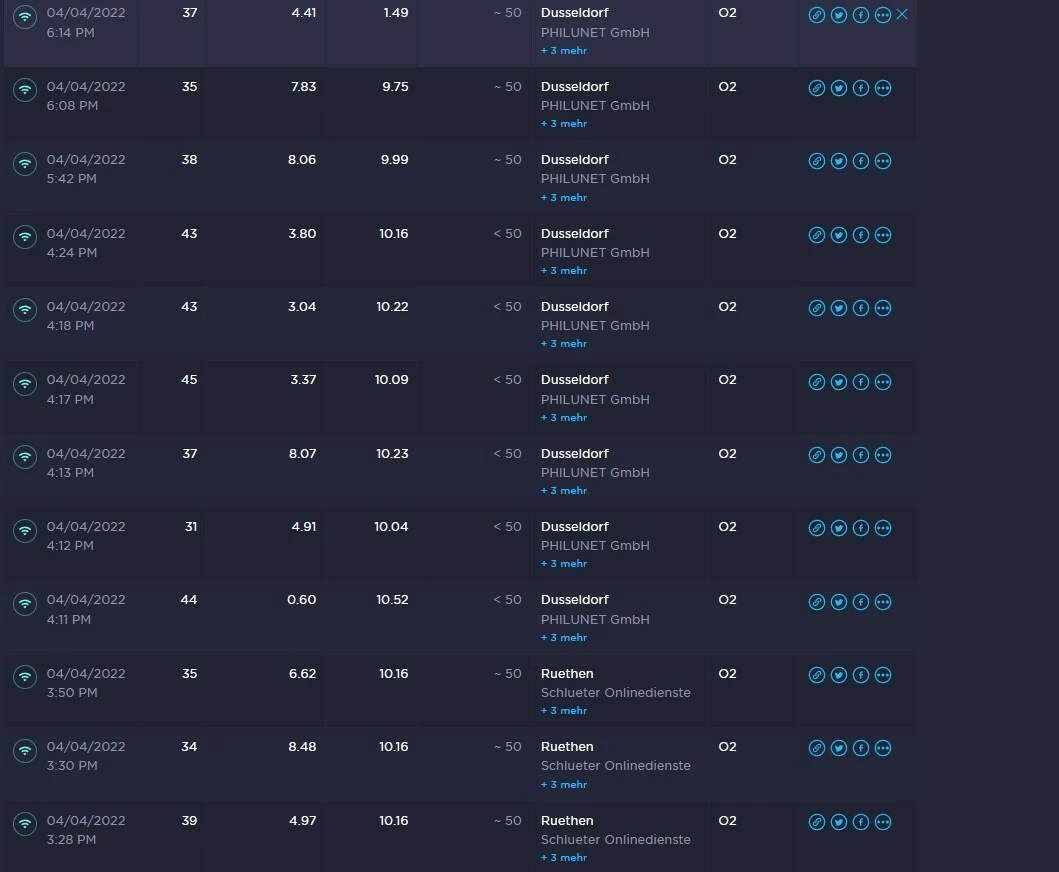
Task: Expand '+ 3 mehr' on the 5:42 PM row
Action: tap(564, 197)
